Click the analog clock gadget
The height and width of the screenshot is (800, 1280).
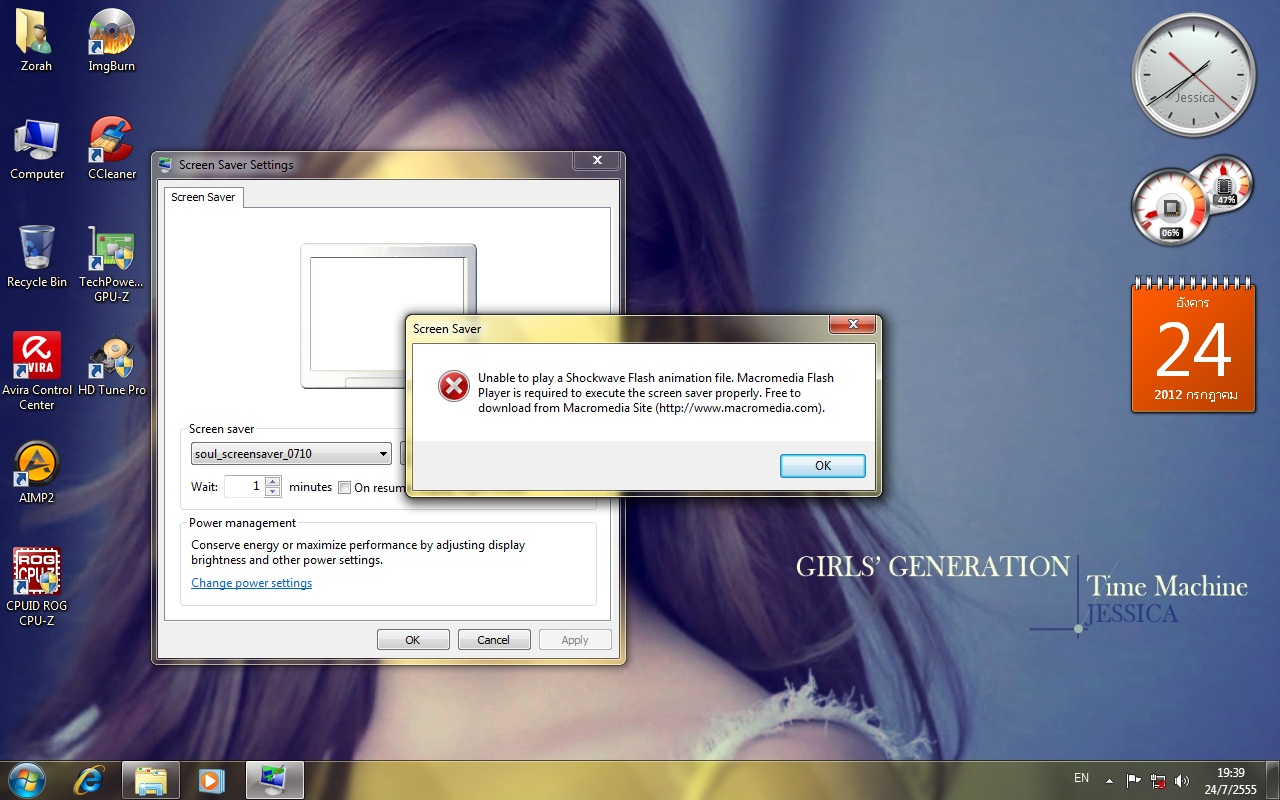[x=1194, y=76]
